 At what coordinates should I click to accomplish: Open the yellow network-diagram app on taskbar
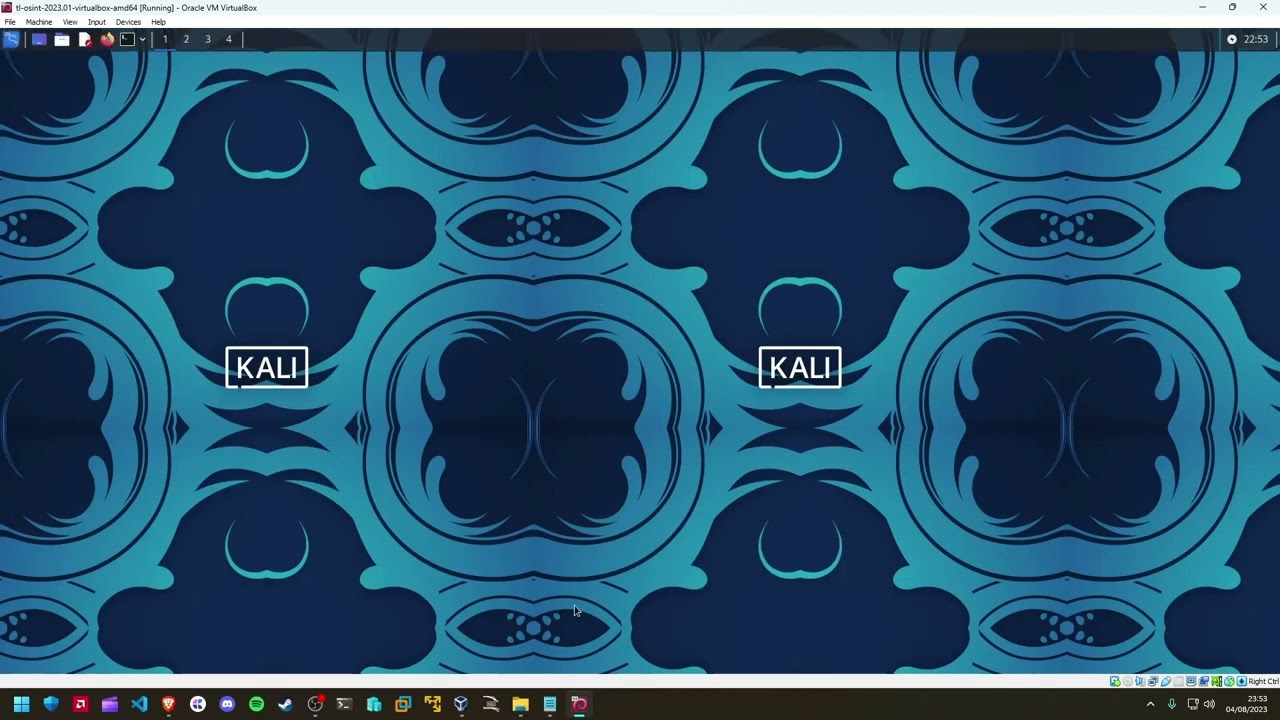[432, 704]
